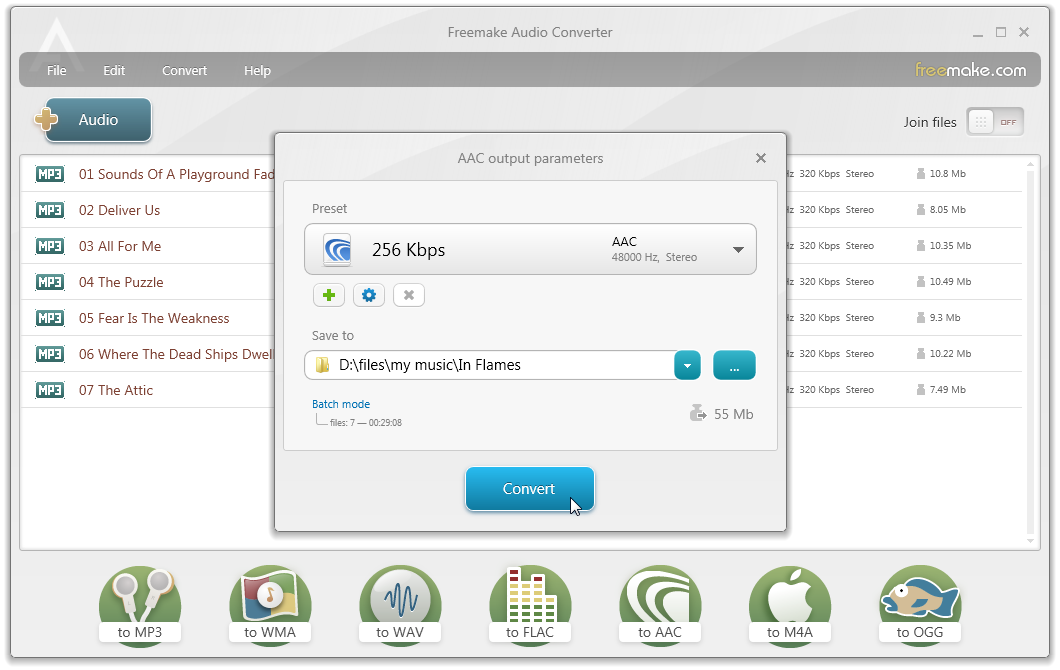
Task: Open the 256 Kbps preset dropdown
Action: tap(739, 249)
